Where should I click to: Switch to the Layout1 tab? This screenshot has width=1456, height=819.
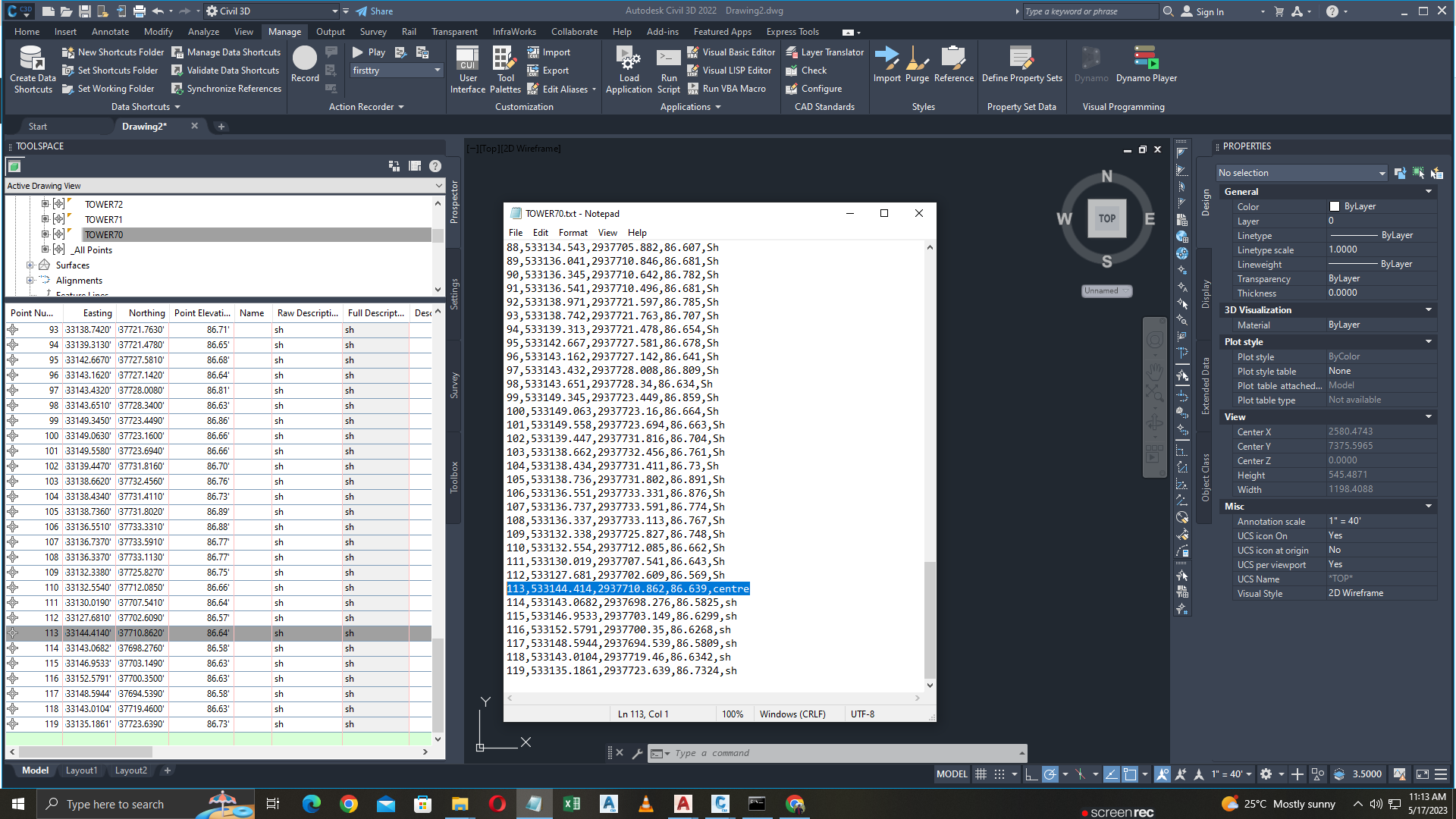(x=81, y=770)
